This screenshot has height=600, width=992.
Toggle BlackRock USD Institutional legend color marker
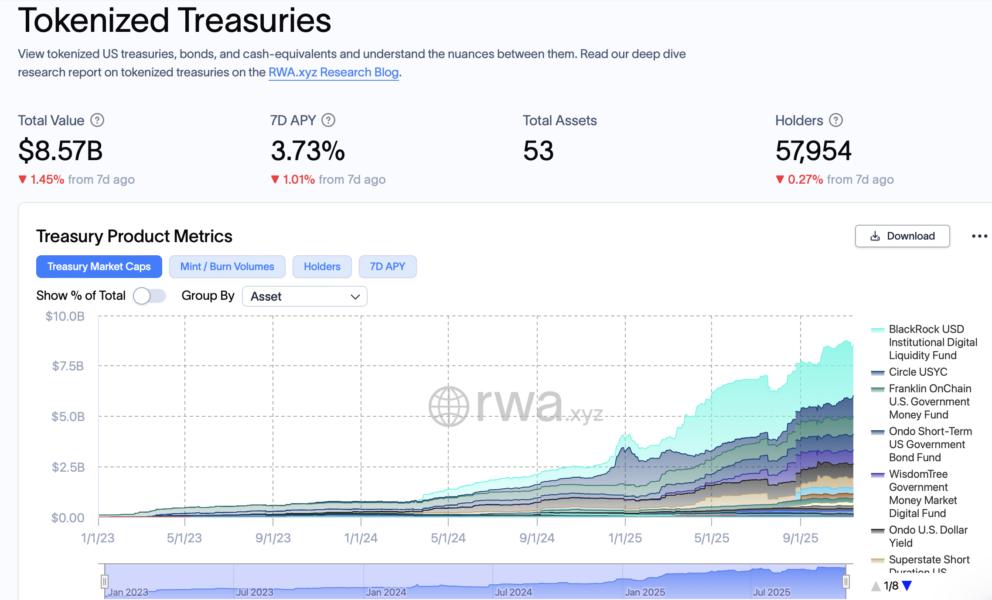878,329
